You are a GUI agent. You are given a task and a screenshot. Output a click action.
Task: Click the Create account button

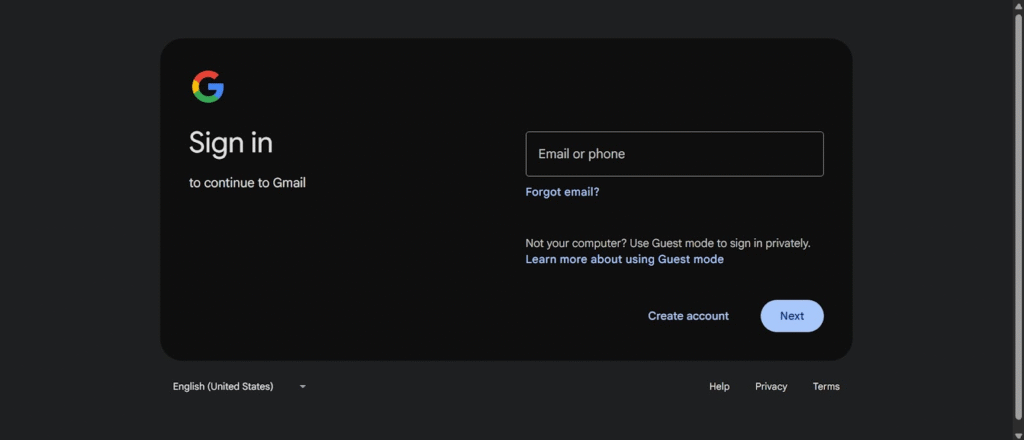pos(688,316)
